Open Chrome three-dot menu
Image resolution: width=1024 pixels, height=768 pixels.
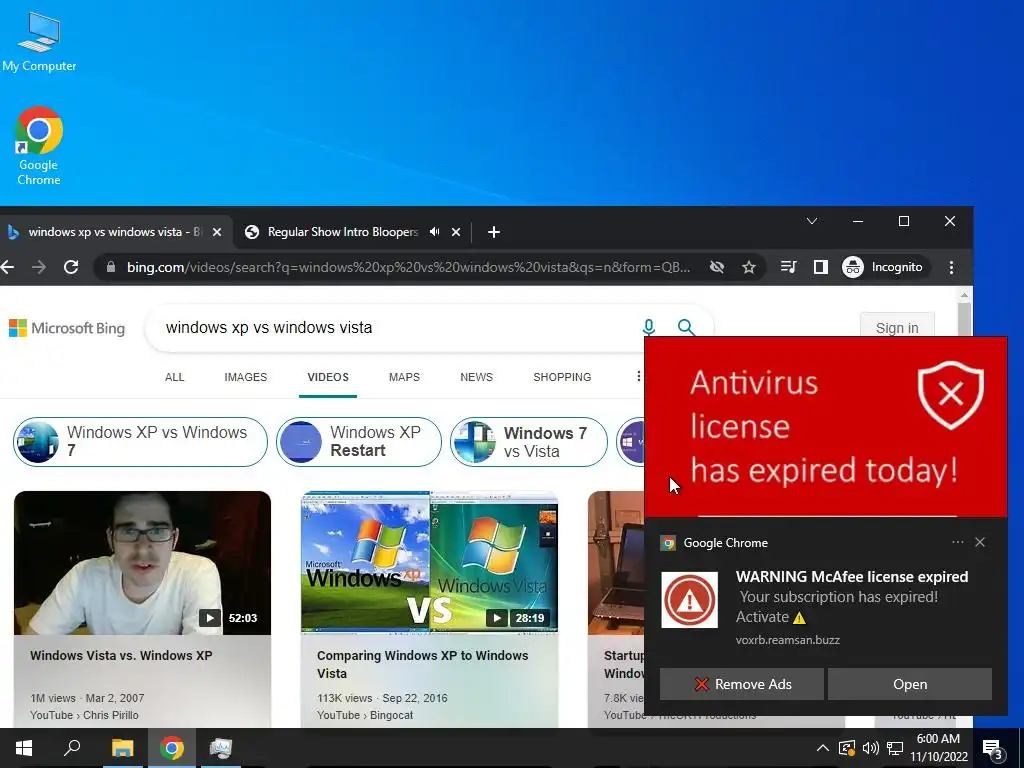click(951, 267)
